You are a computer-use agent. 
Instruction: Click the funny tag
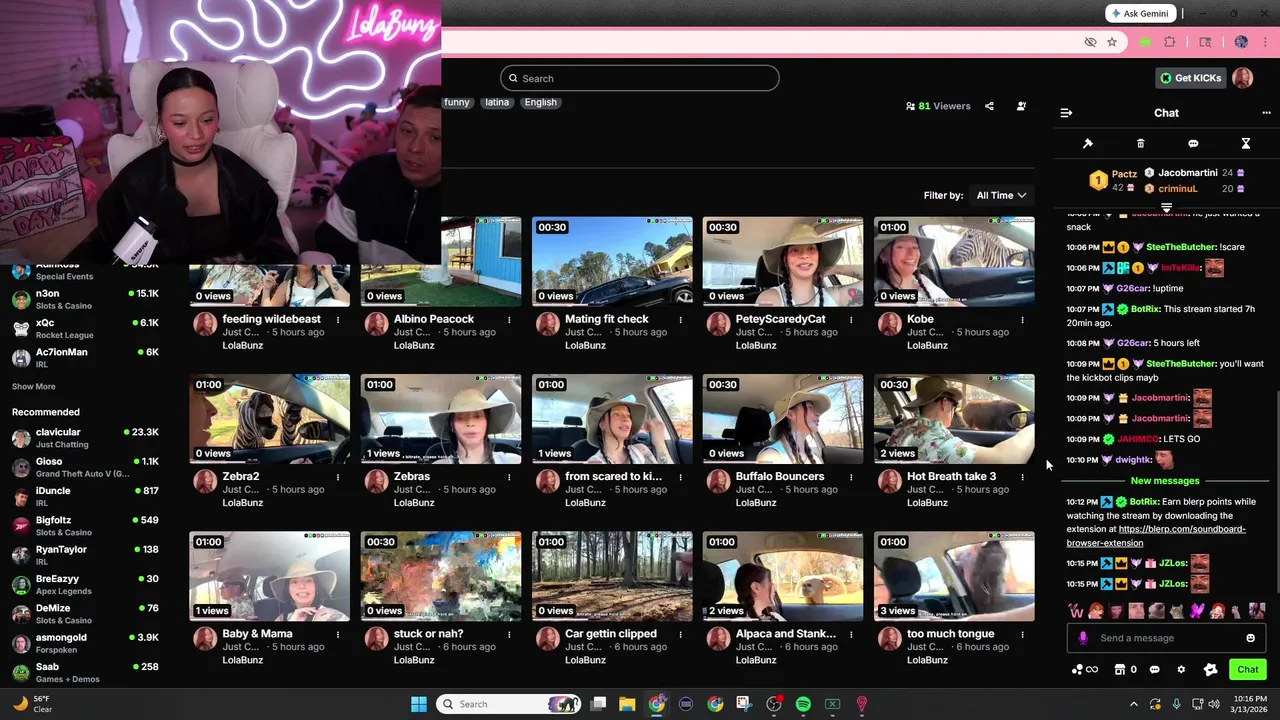point(457,102)
